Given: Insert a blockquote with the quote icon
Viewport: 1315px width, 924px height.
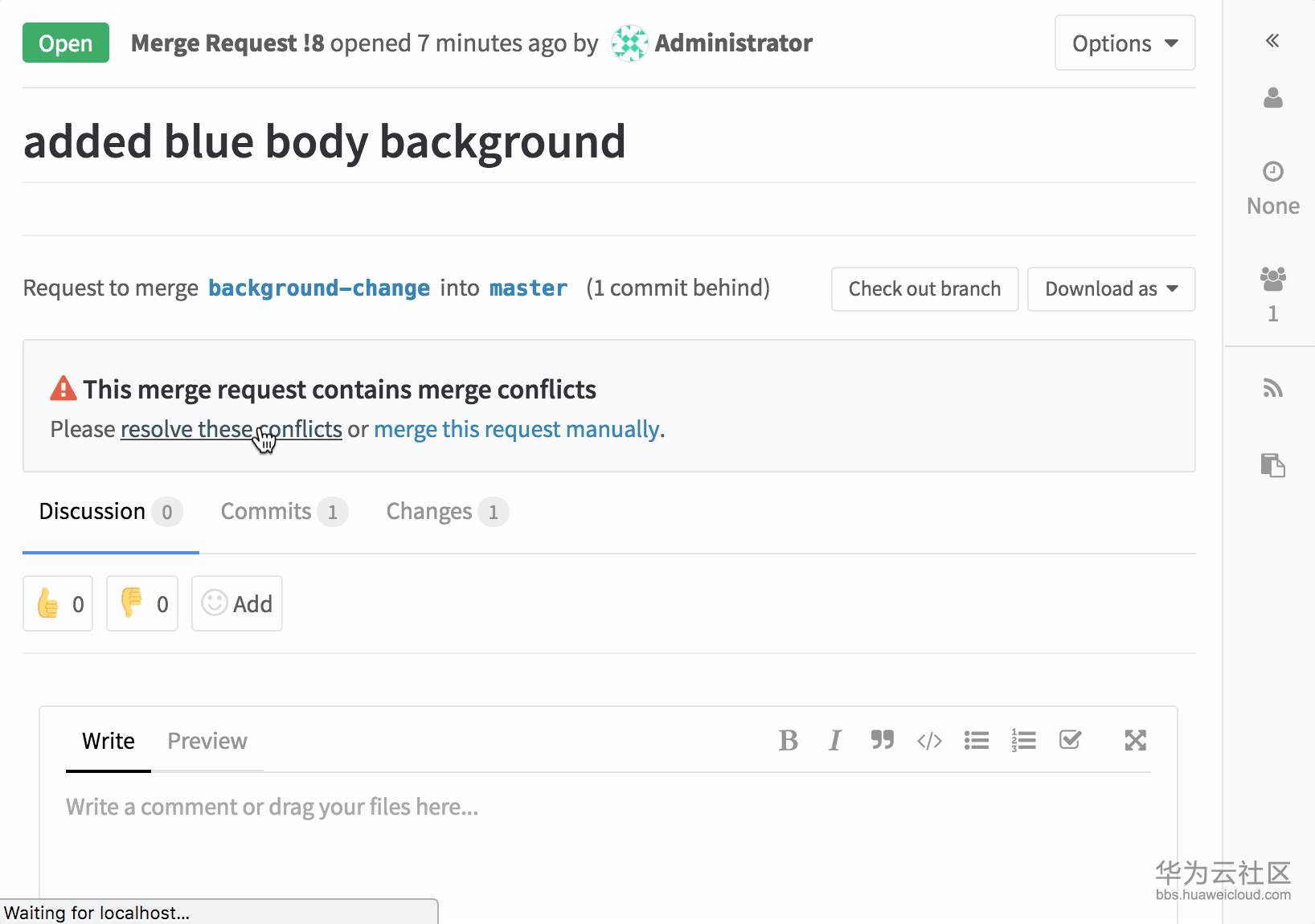Looking at the screenshot, I should coord(882,740).
